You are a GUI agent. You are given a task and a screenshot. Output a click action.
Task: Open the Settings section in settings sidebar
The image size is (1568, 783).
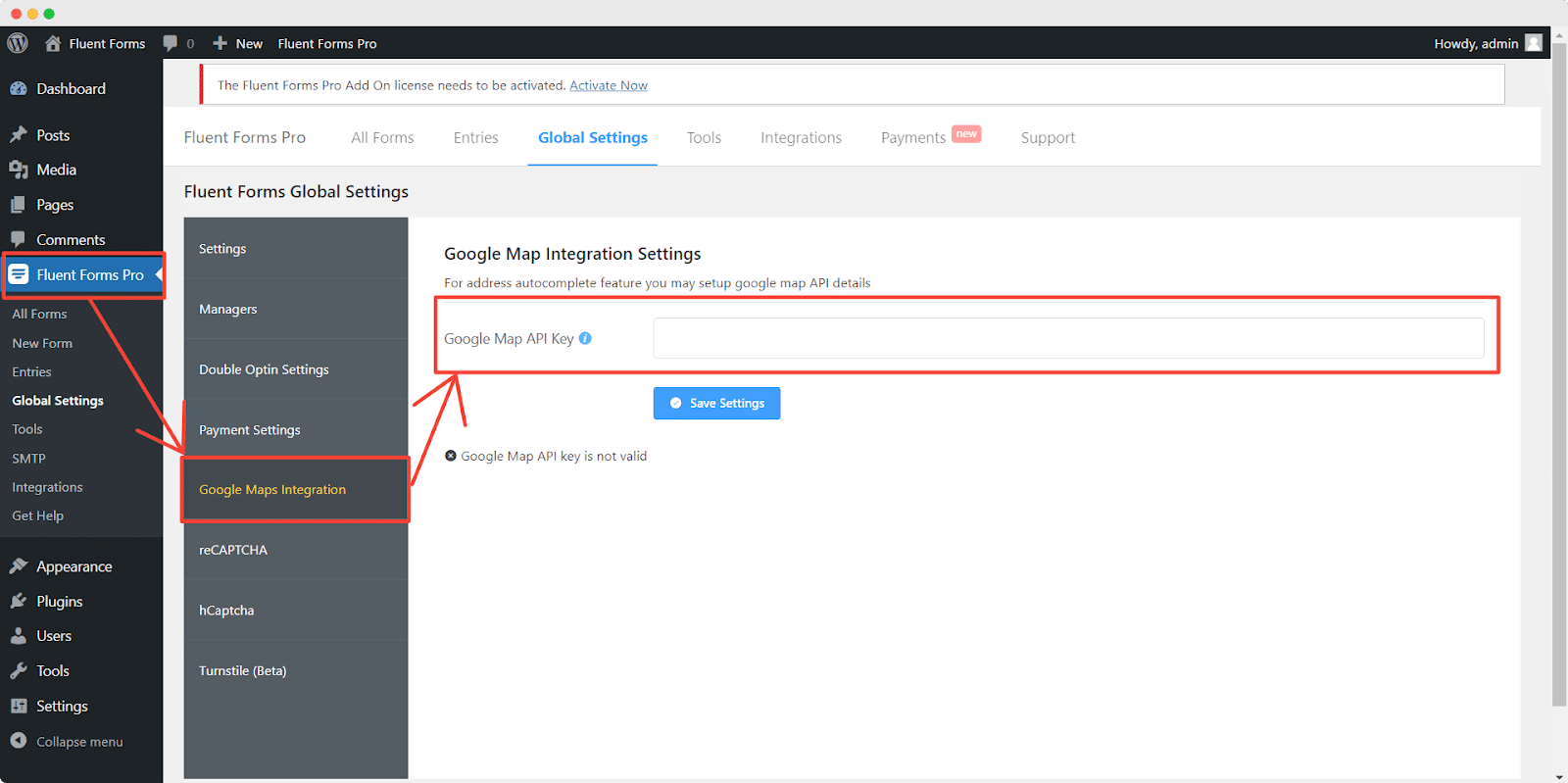296,248
